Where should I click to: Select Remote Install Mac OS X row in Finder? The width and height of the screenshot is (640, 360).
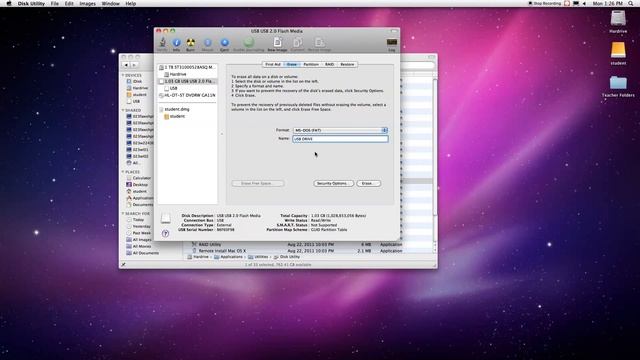(x=308, y=251)
